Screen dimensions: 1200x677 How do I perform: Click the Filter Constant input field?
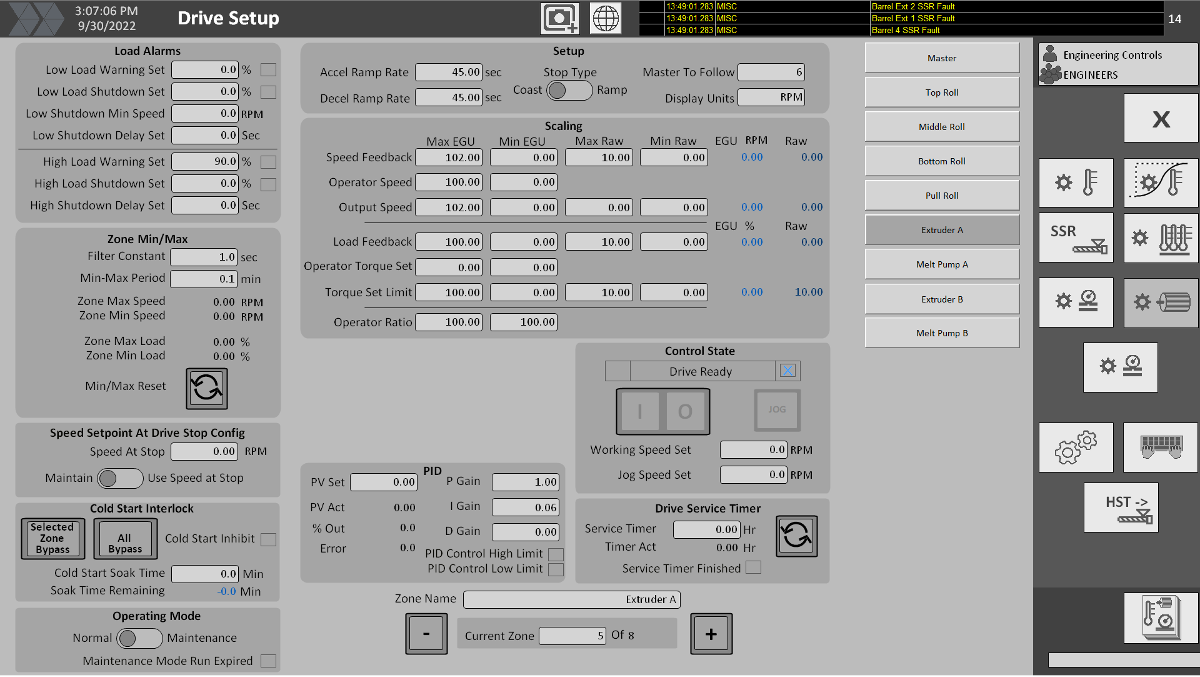click(205, 257)
